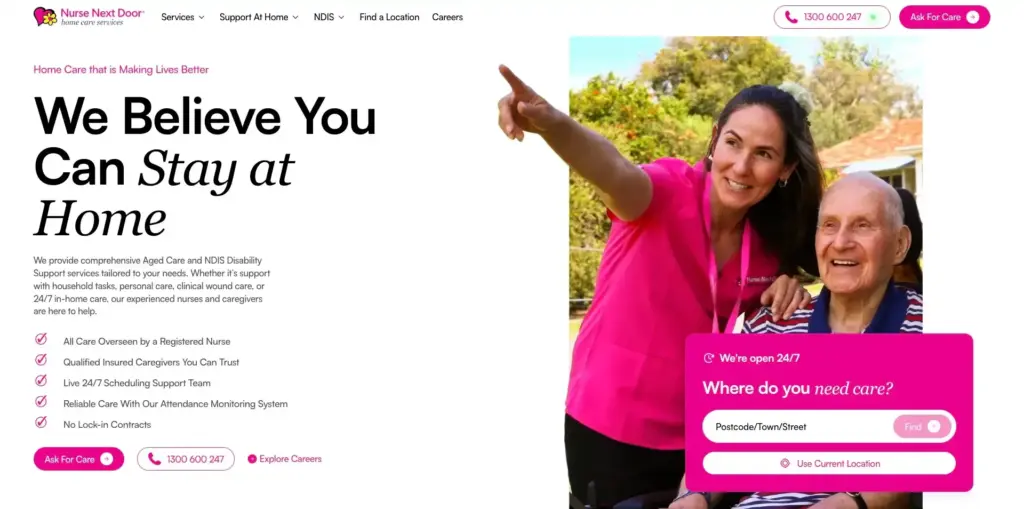Click checkmark beside All Care Overseen by Registered Nurse

40,339
